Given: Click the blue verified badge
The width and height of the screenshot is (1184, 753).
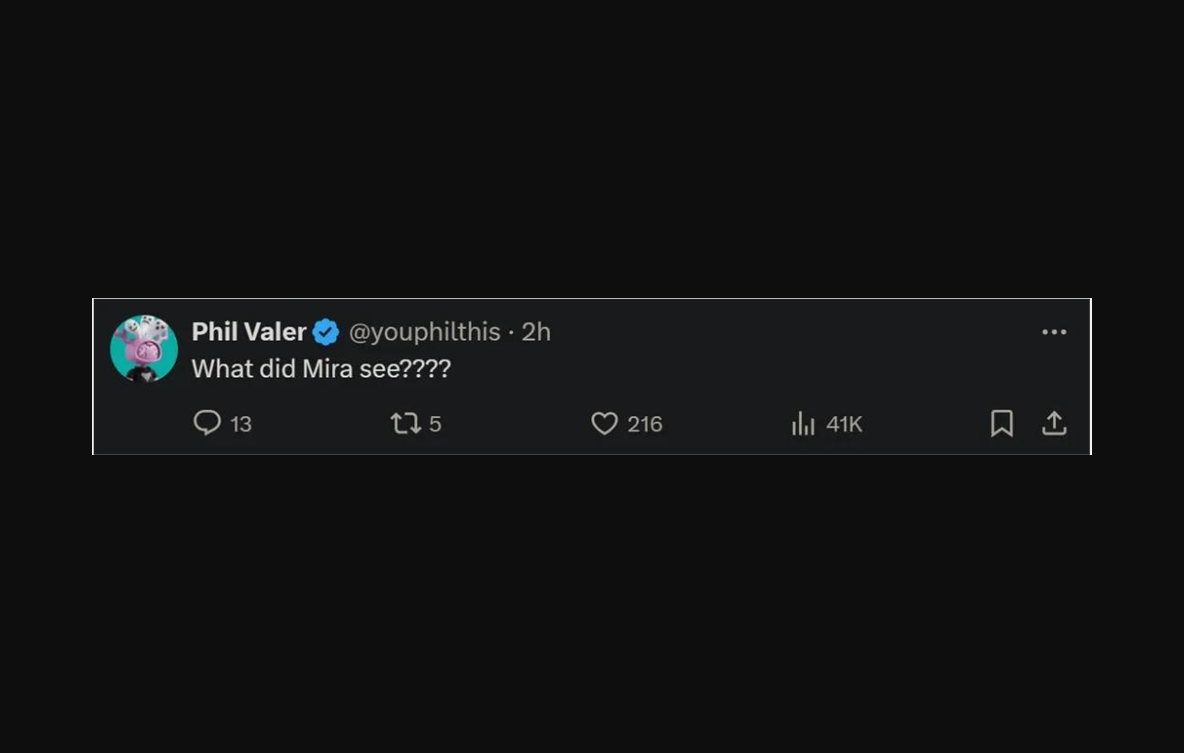Looking at the screenshot, I should 326,332.
